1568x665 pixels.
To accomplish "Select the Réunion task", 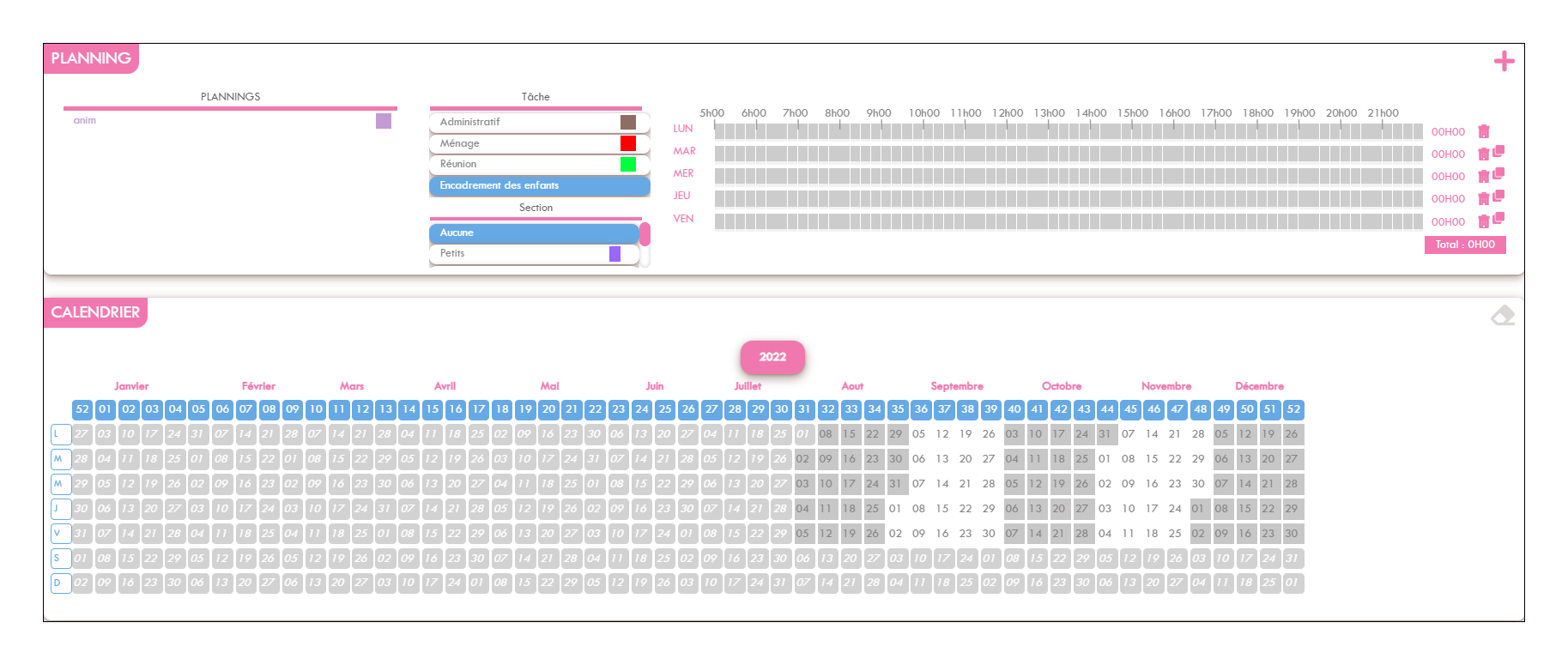I will 539,164.
